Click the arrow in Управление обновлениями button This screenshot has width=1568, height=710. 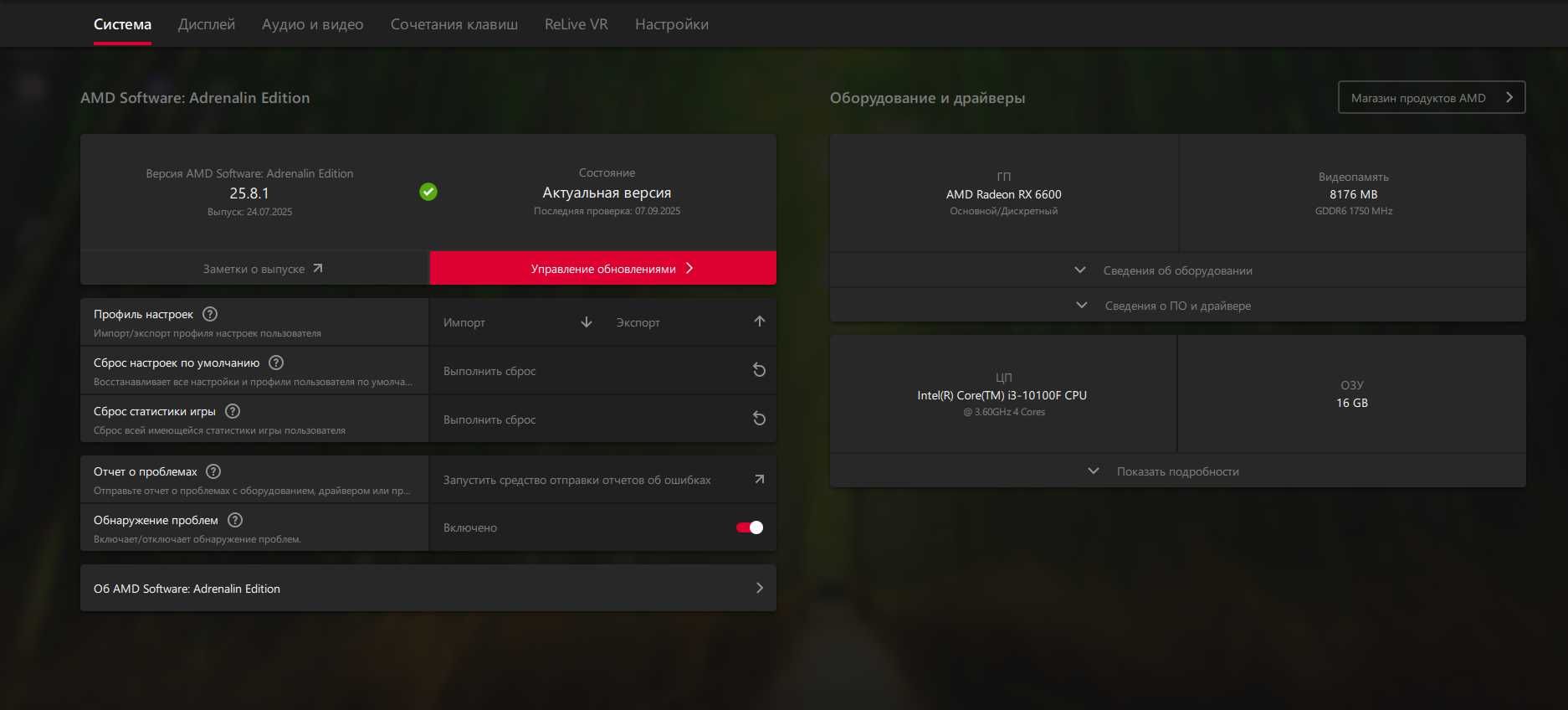(689, 268)
